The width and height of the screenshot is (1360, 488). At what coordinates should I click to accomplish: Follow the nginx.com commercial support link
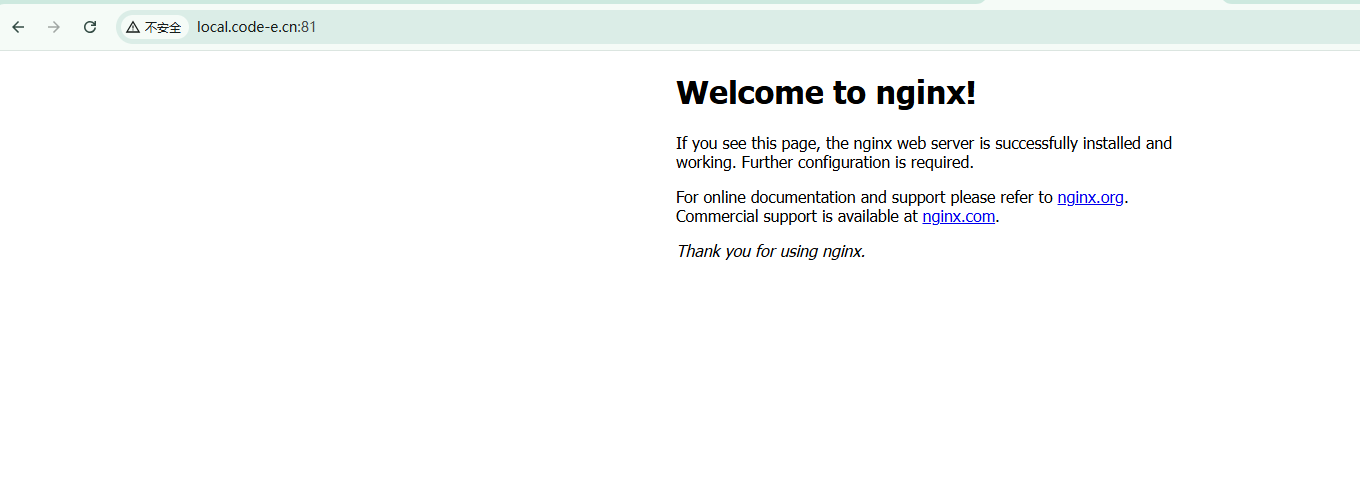[958, 216]
